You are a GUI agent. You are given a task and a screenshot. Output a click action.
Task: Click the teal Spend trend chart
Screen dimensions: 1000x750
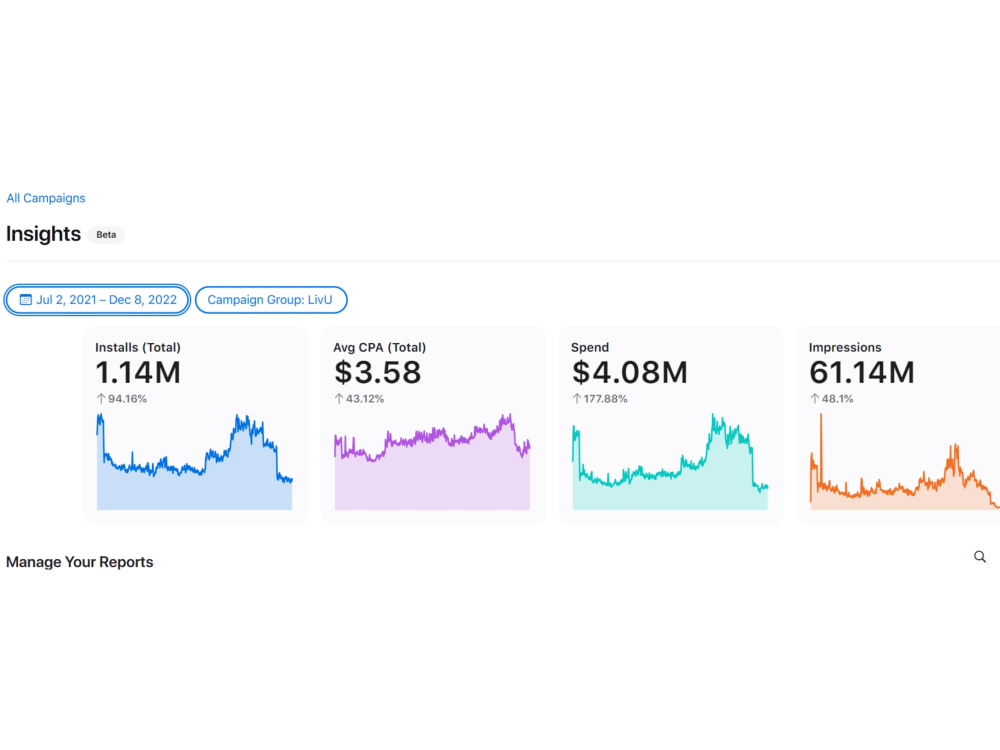670,462
